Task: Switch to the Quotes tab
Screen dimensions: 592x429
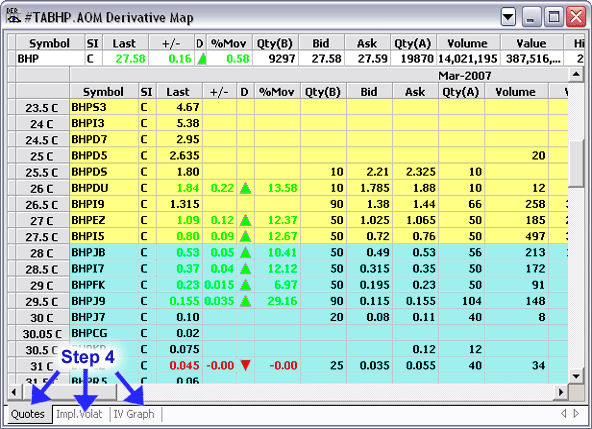Action: (28, 414)
